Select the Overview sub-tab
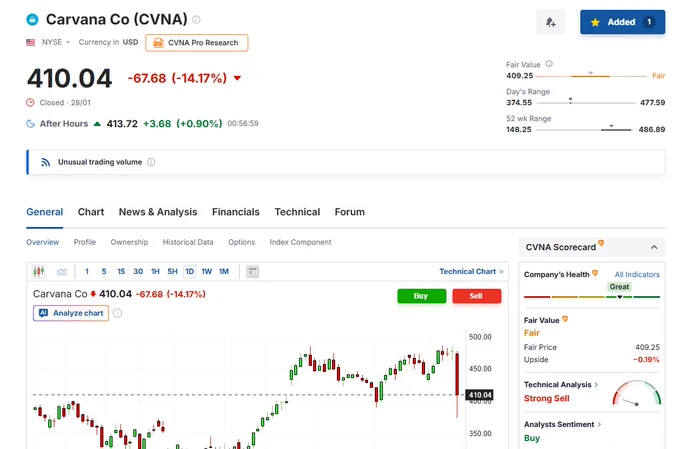 (42, 242)
